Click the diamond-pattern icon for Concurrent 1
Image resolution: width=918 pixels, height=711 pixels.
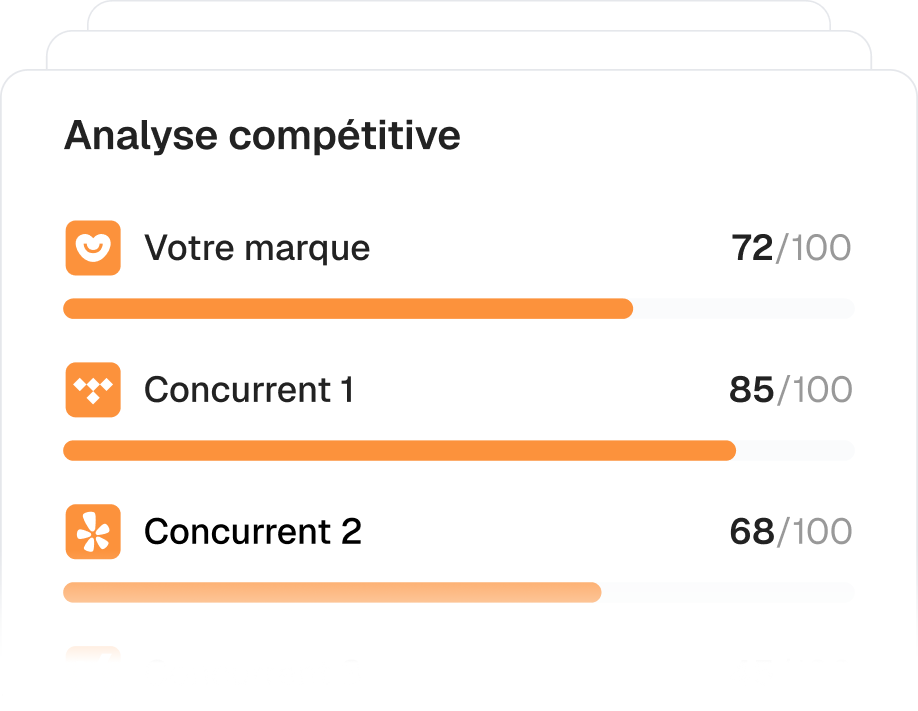93,390
